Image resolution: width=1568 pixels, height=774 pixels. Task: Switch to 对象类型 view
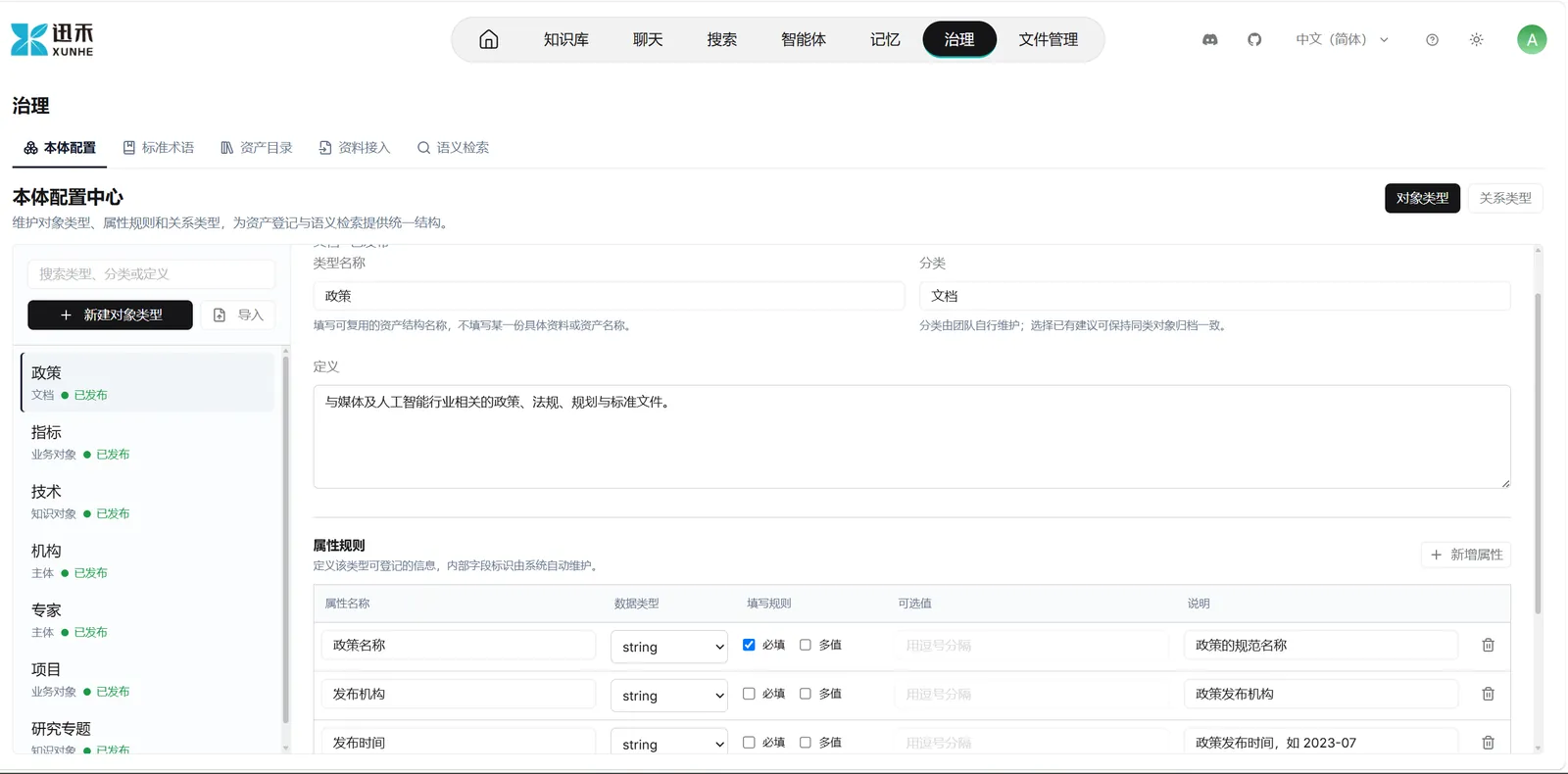pos(1422,198)
